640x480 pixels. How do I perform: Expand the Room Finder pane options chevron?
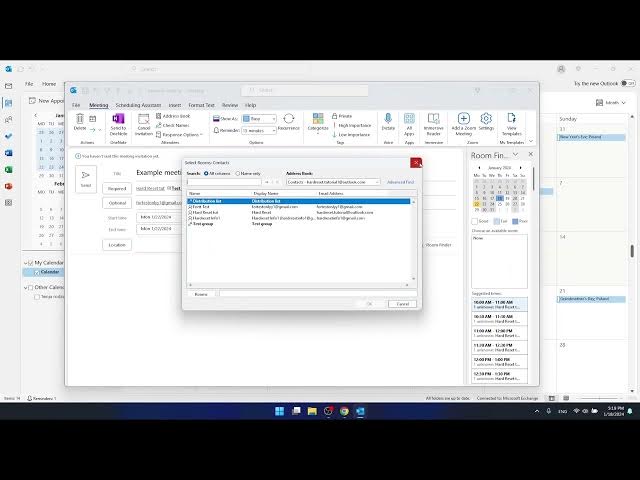[516, 154]
